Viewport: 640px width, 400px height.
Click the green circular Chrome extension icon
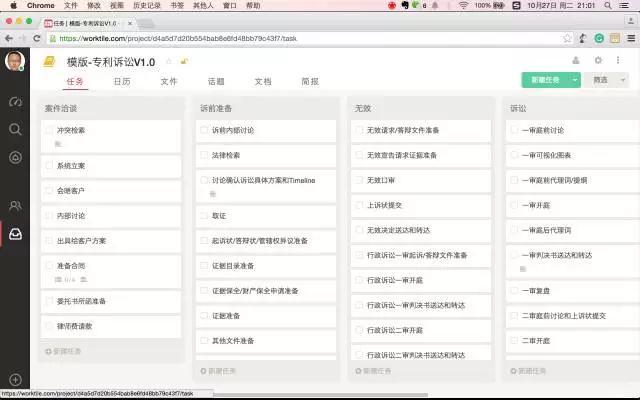pos(599,38)
